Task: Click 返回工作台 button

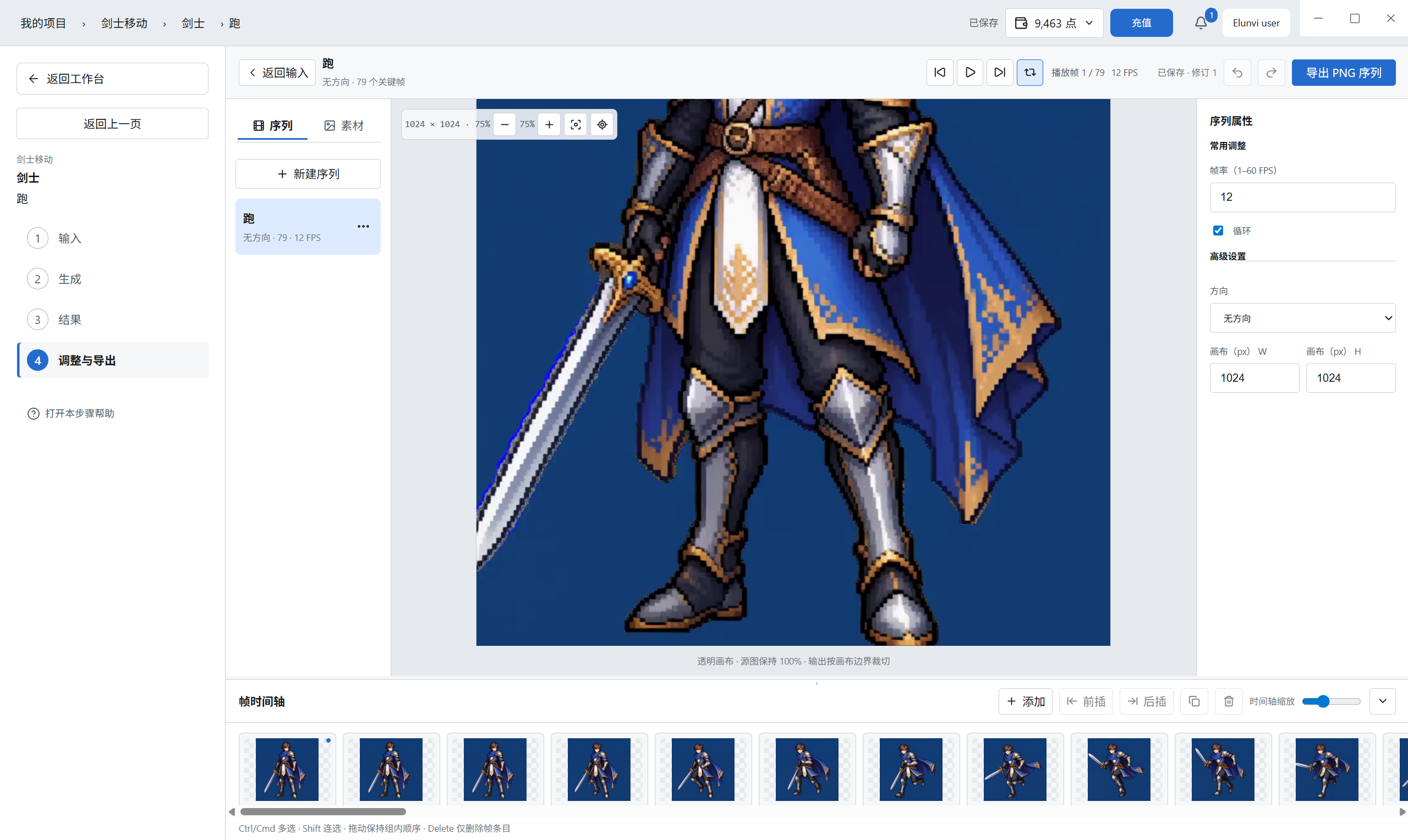Action: pos(112,79)
